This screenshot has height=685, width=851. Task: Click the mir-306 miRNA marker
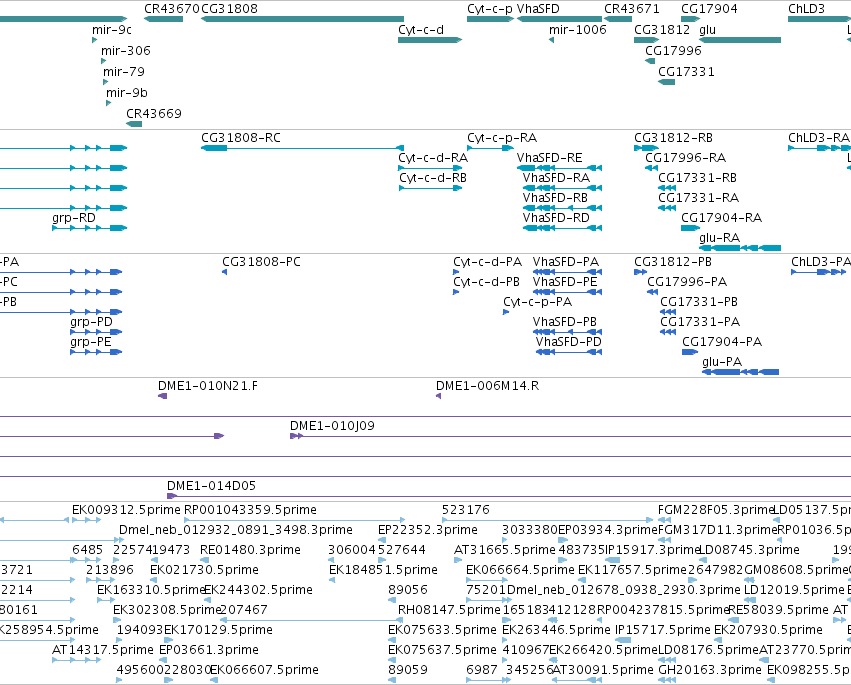point(103,61)
